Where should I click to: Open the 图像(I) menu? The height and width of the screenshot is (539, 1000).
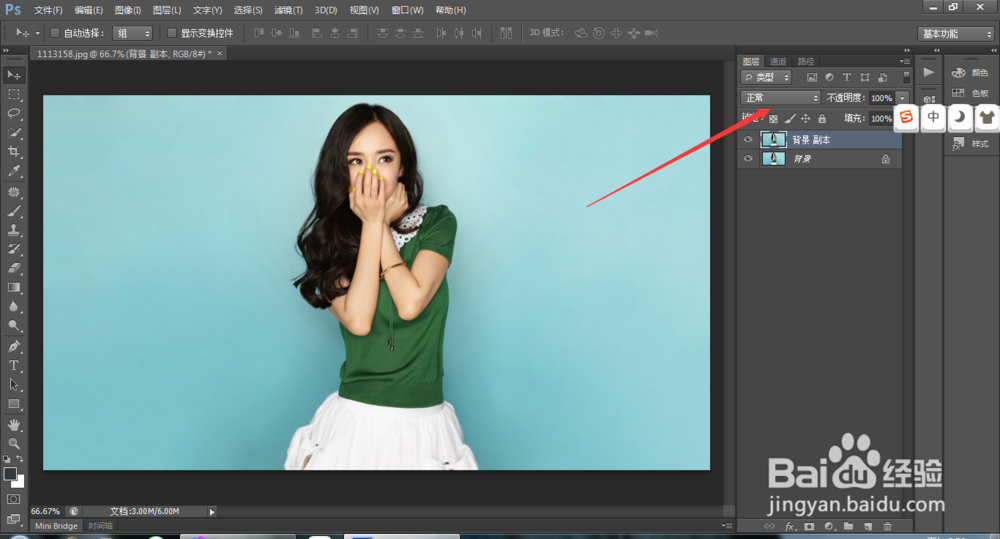[128, 10]
